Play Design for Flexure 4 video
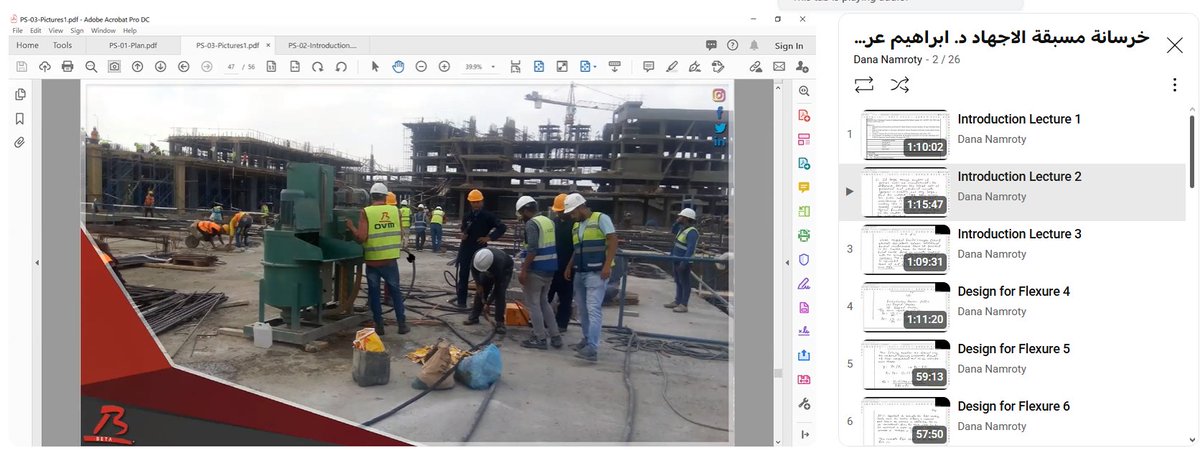 tap(1012, 307)
